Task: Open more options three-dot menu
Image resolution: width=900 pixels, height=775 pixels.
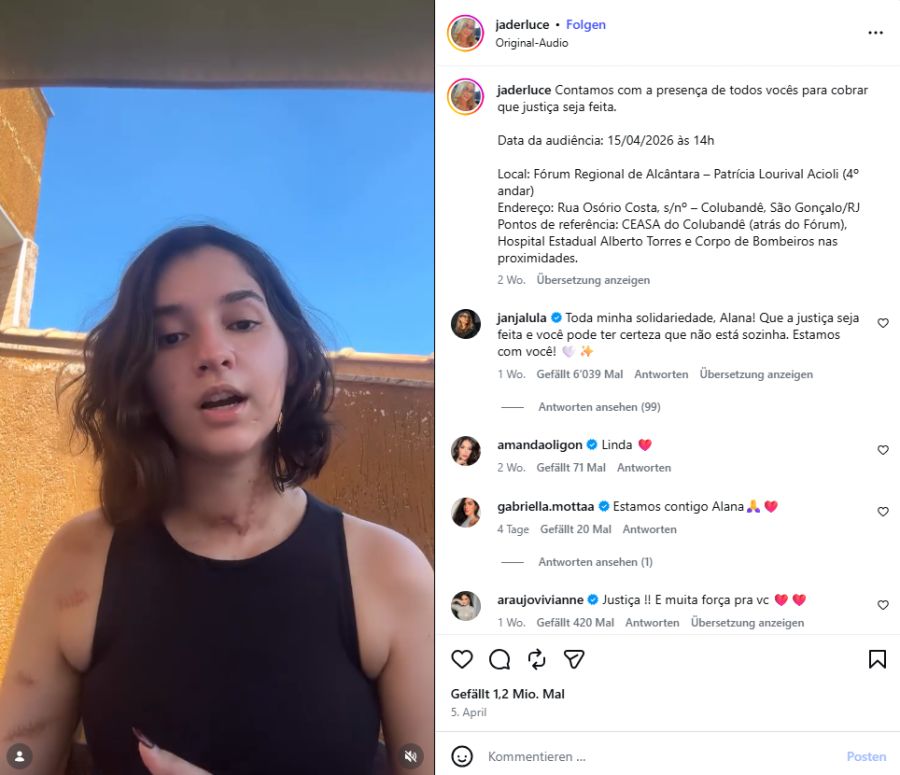Action: [875, 33]
